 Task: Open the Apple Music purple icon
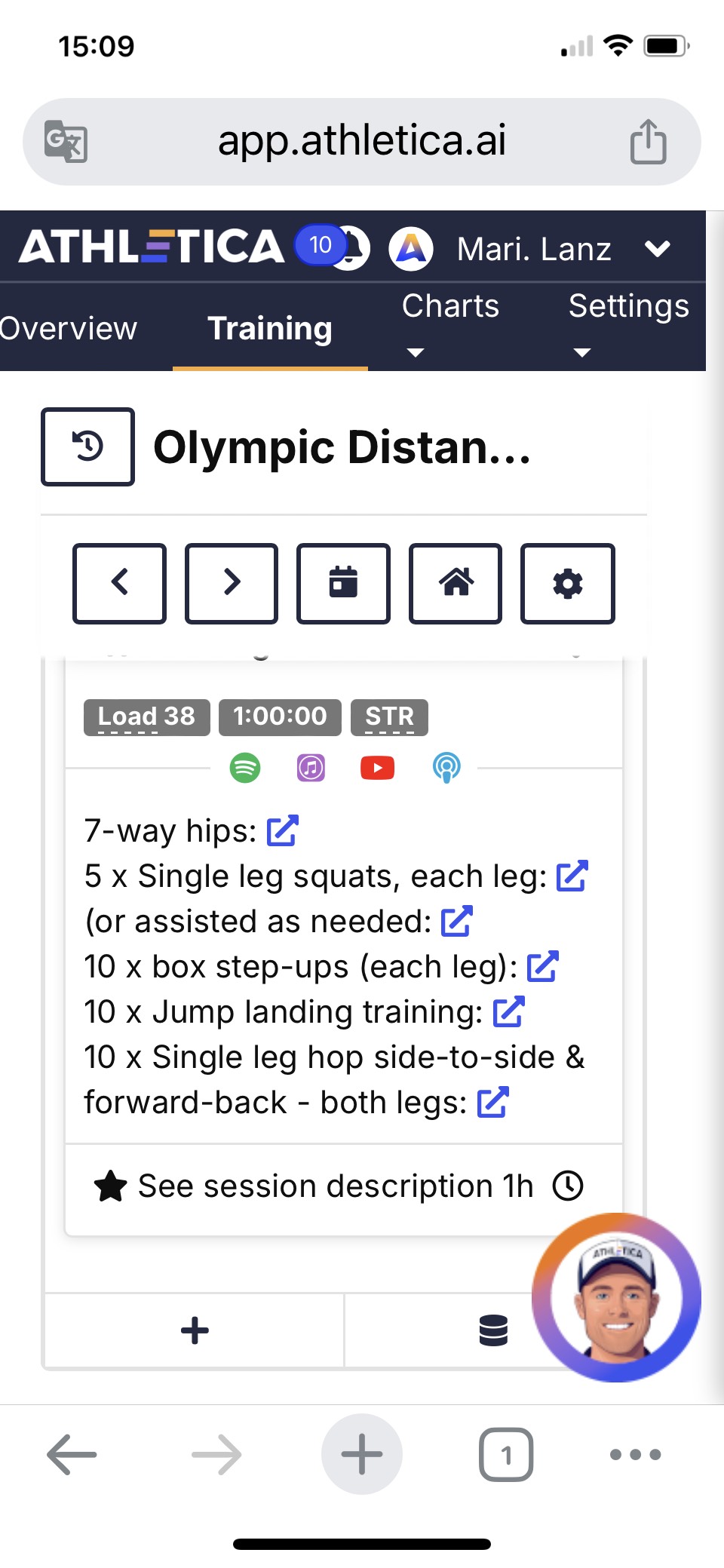(311, 768)
